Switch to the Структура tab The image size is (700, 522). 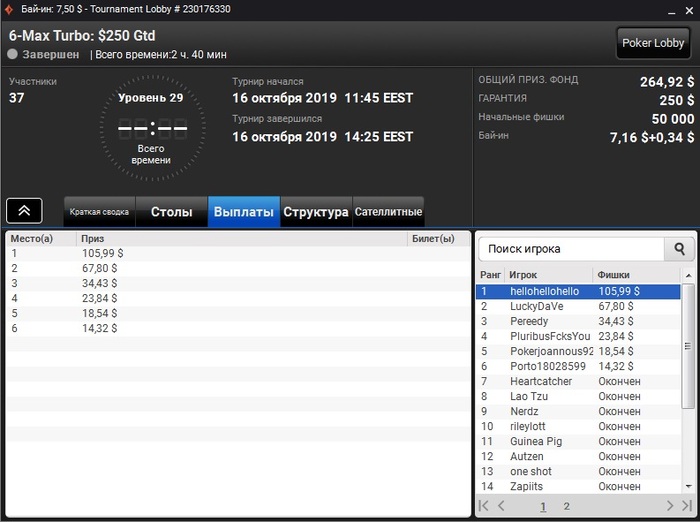316,212
